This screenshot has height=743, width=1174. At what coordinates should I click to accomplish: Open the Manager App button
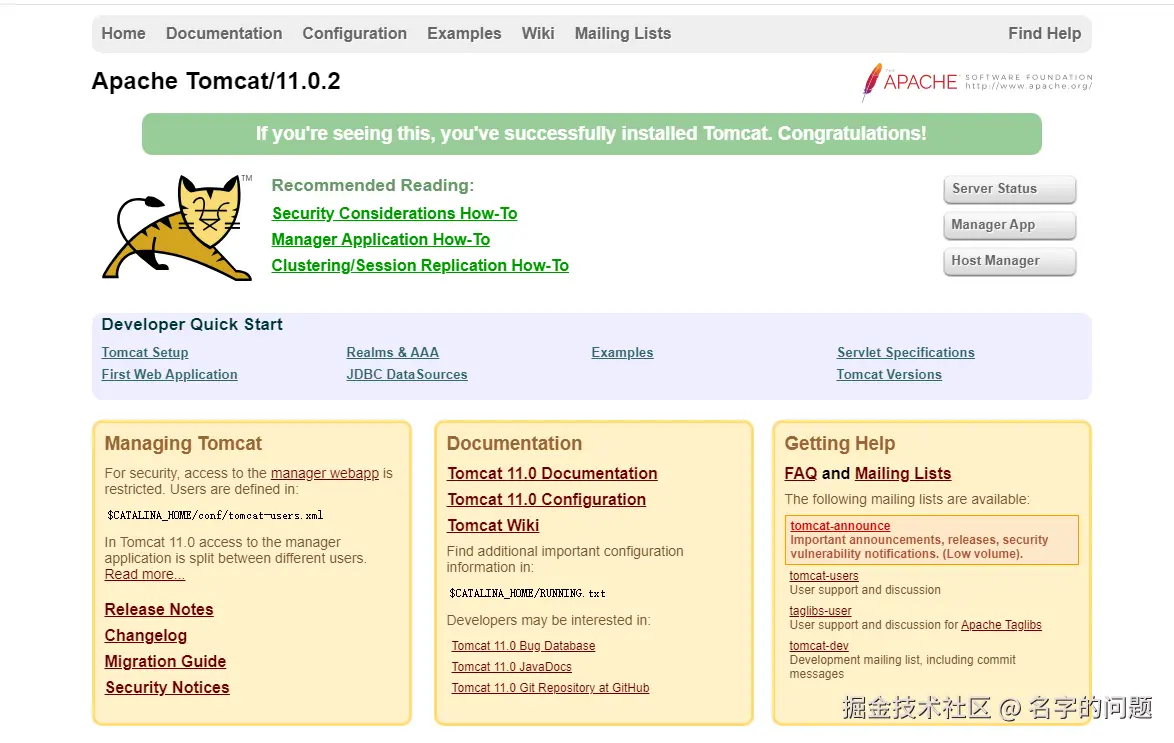coord(1009,225)
